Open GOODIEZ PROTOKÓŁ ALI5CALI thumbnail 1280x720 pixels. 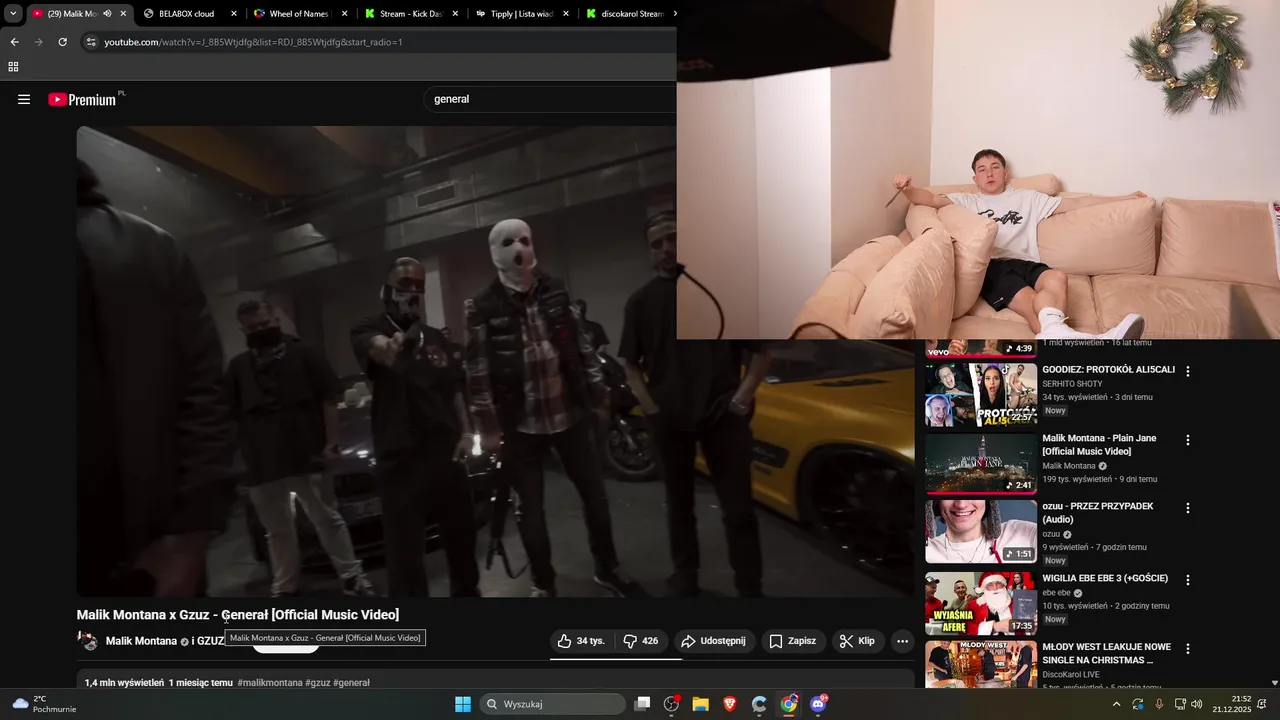point(981,395)
